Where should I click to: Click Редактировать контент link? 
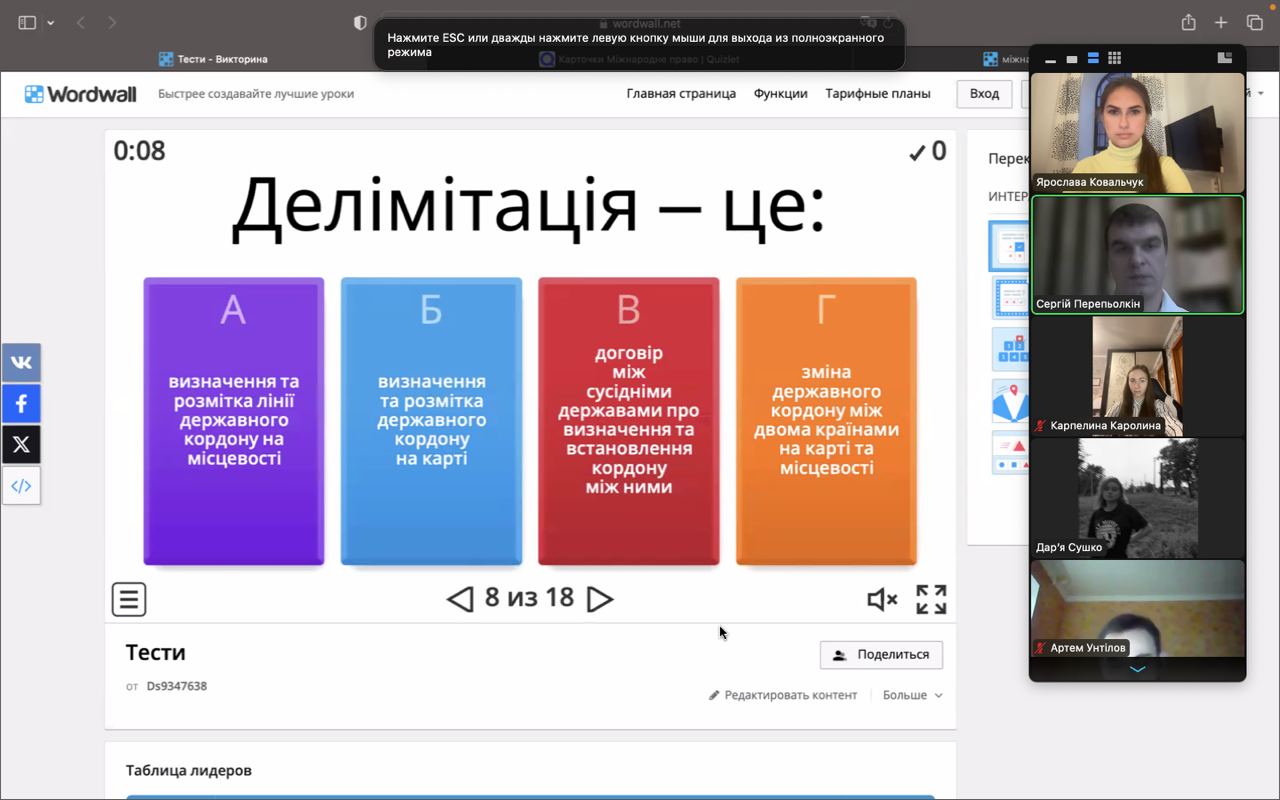tap(783, 695)
